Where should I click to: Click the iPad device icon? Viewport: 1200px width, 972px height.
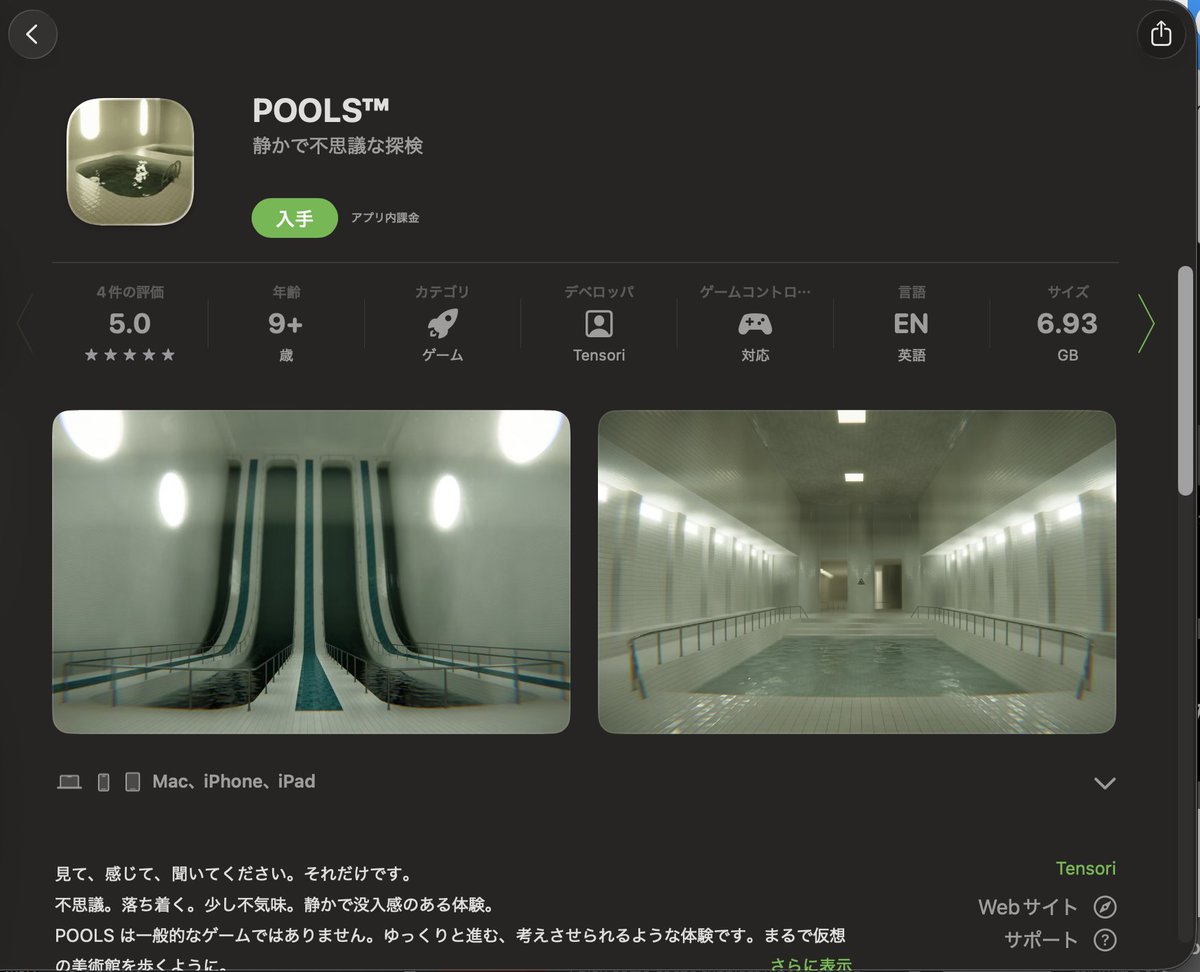click(132, 782)
